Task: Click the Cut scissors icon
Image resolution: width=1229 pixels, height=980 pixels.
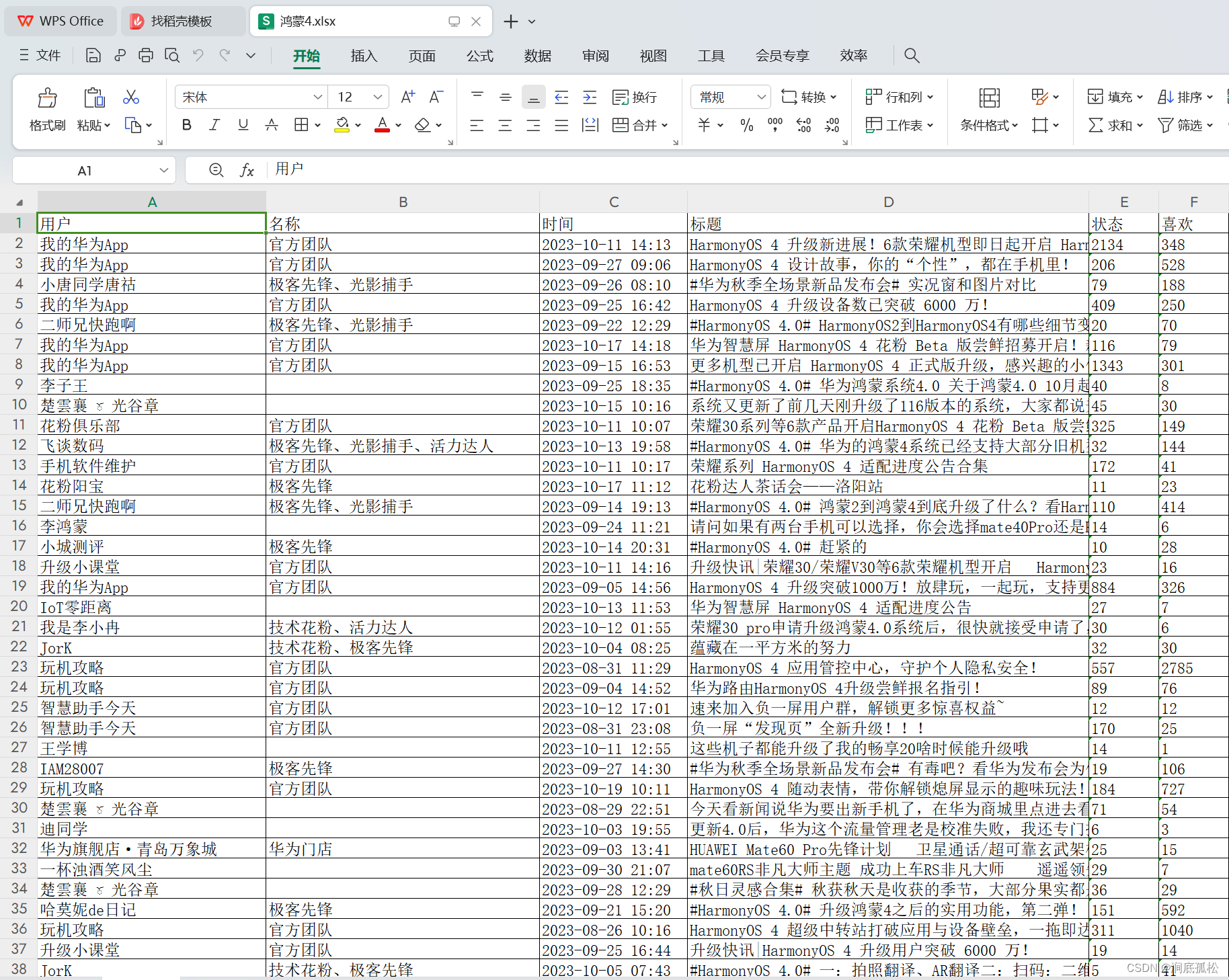Action: pyautogui.click(x=130, y=97)
